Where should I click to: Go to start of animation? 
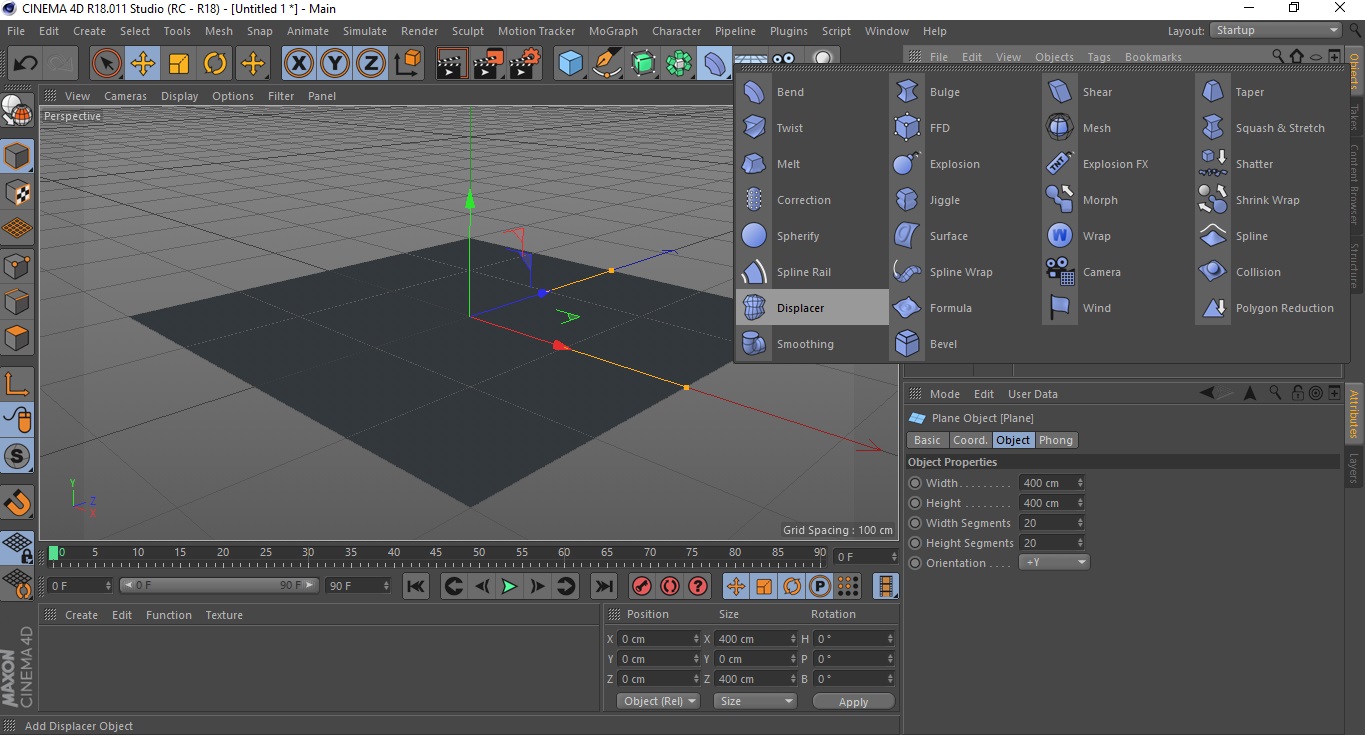coord(416,586)
